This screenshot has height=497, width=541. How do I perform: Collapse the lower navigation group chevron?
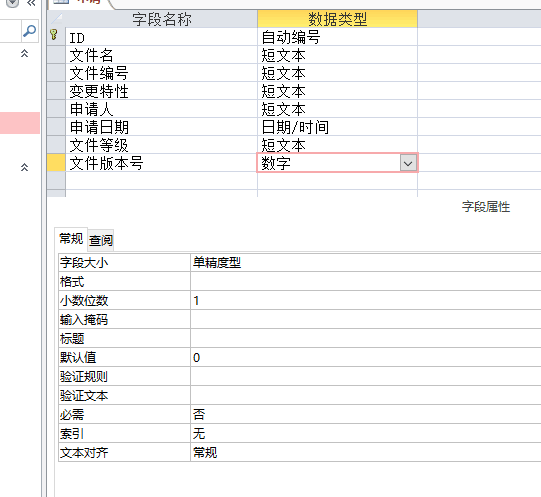click(24, 167)
